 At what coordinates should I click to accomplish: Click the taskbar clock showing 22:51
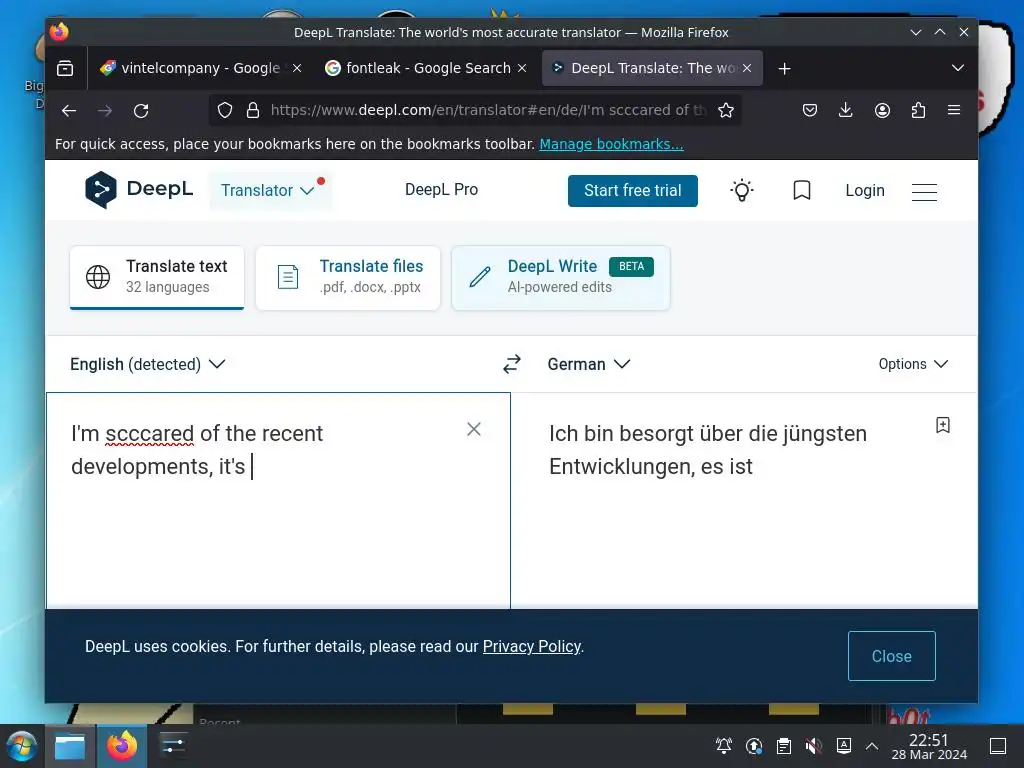click(929, 746)
